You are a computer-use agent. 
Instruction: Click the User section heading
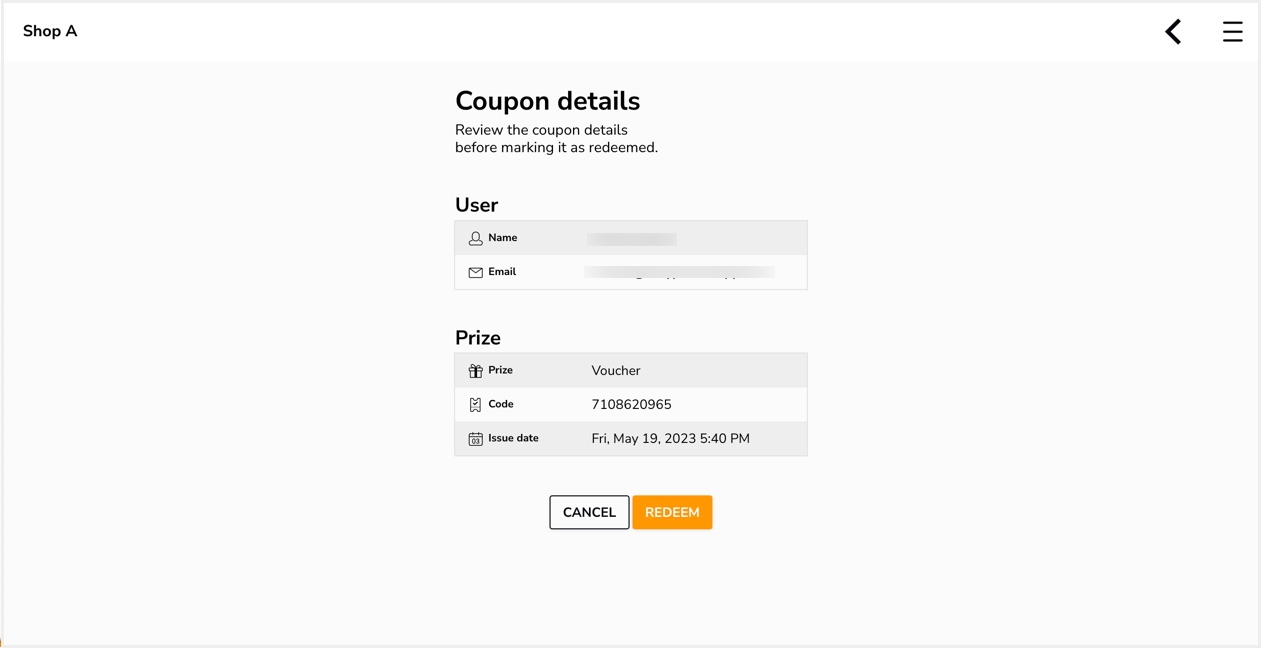(476, 205)
